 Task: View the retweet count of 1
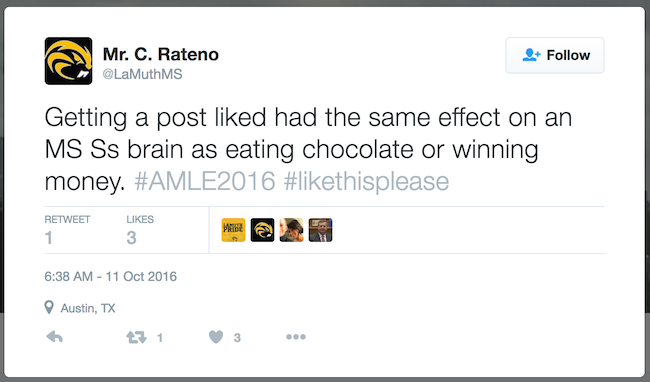(x=67, y=230)
